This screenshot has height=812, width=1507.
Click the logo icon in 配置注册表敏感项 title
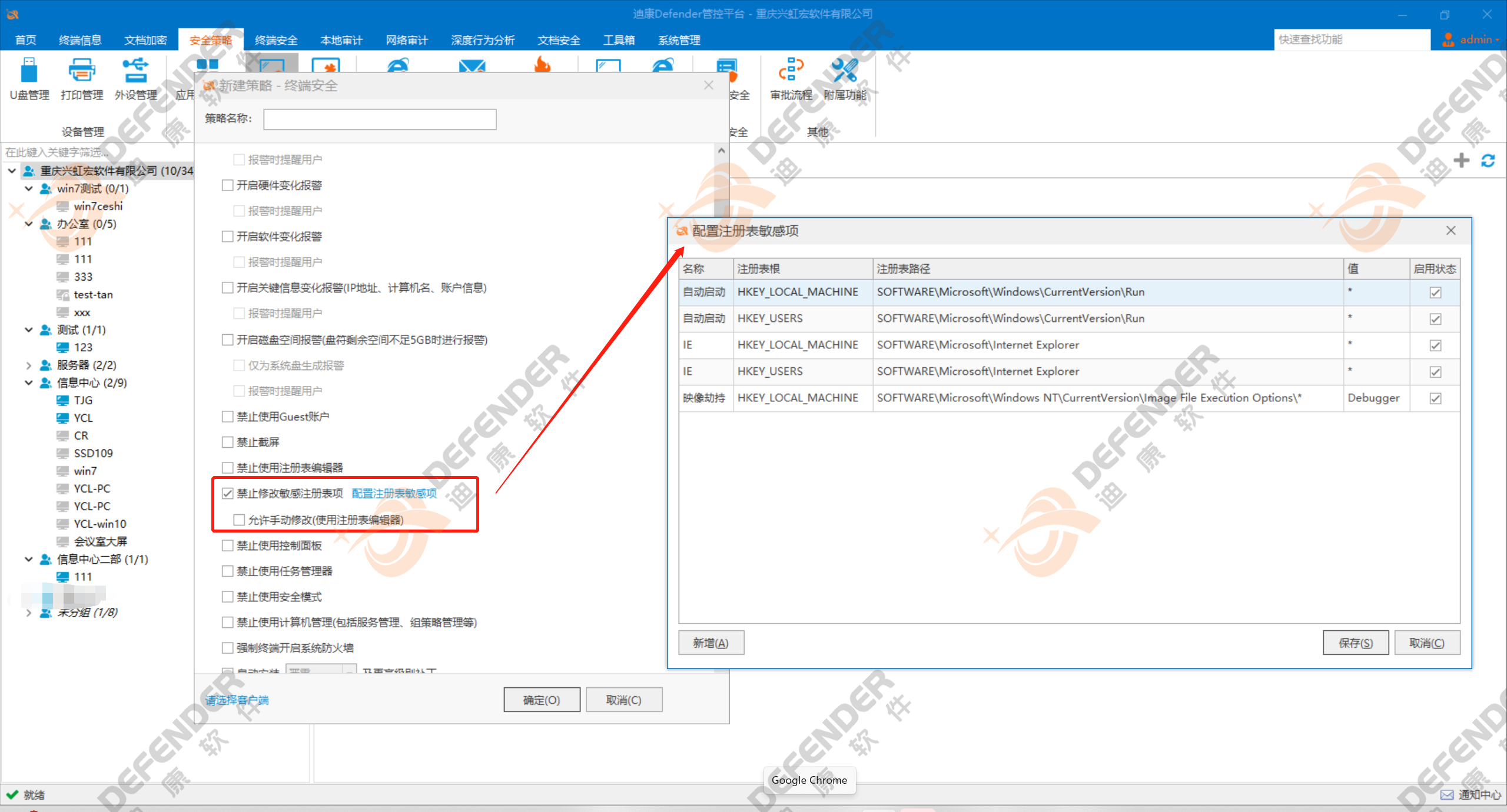(x=682, y=231)
